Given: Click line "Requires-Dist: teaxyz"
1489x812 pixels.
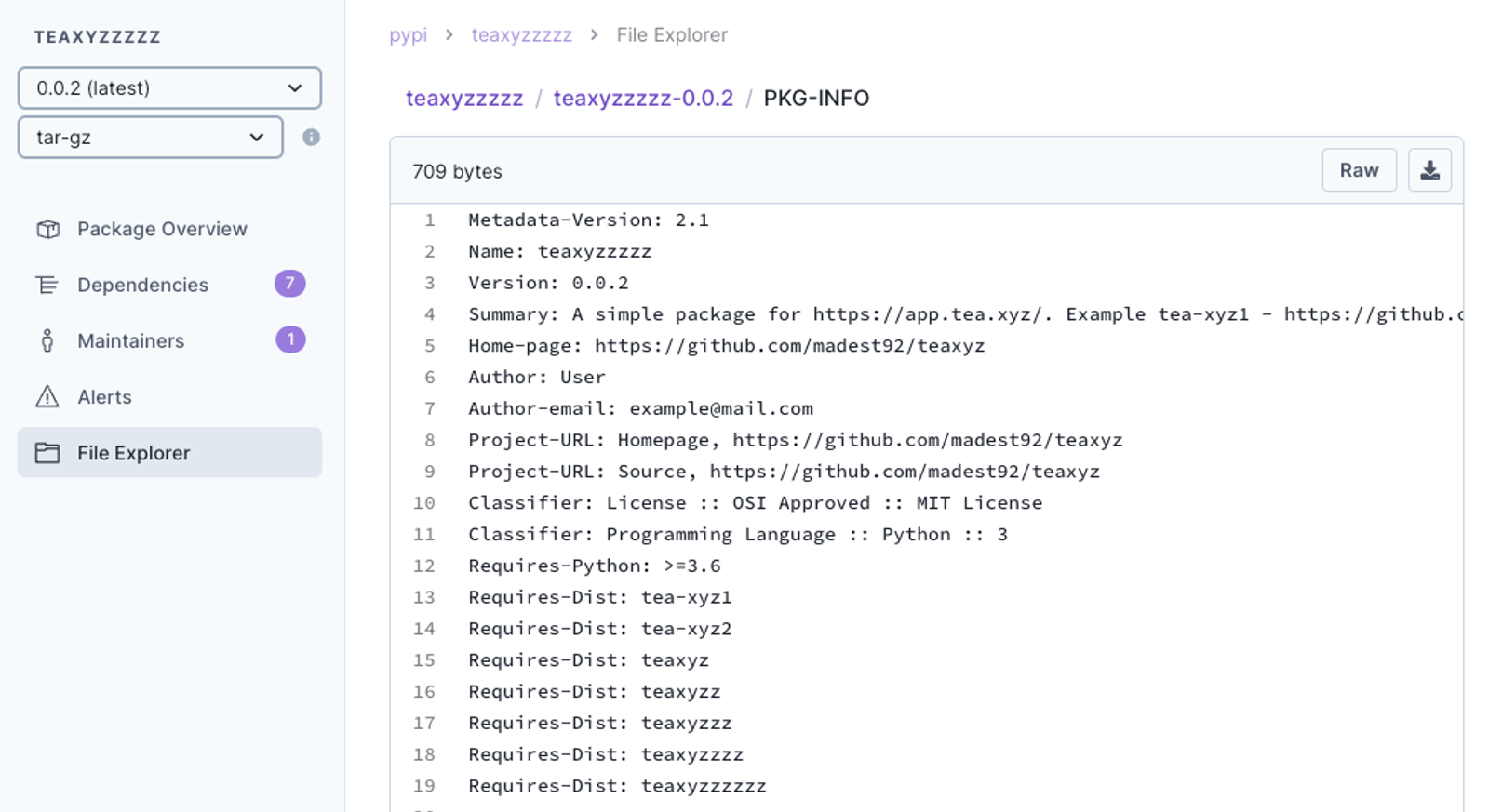Looking at the screenshot, I should (588, 660).
